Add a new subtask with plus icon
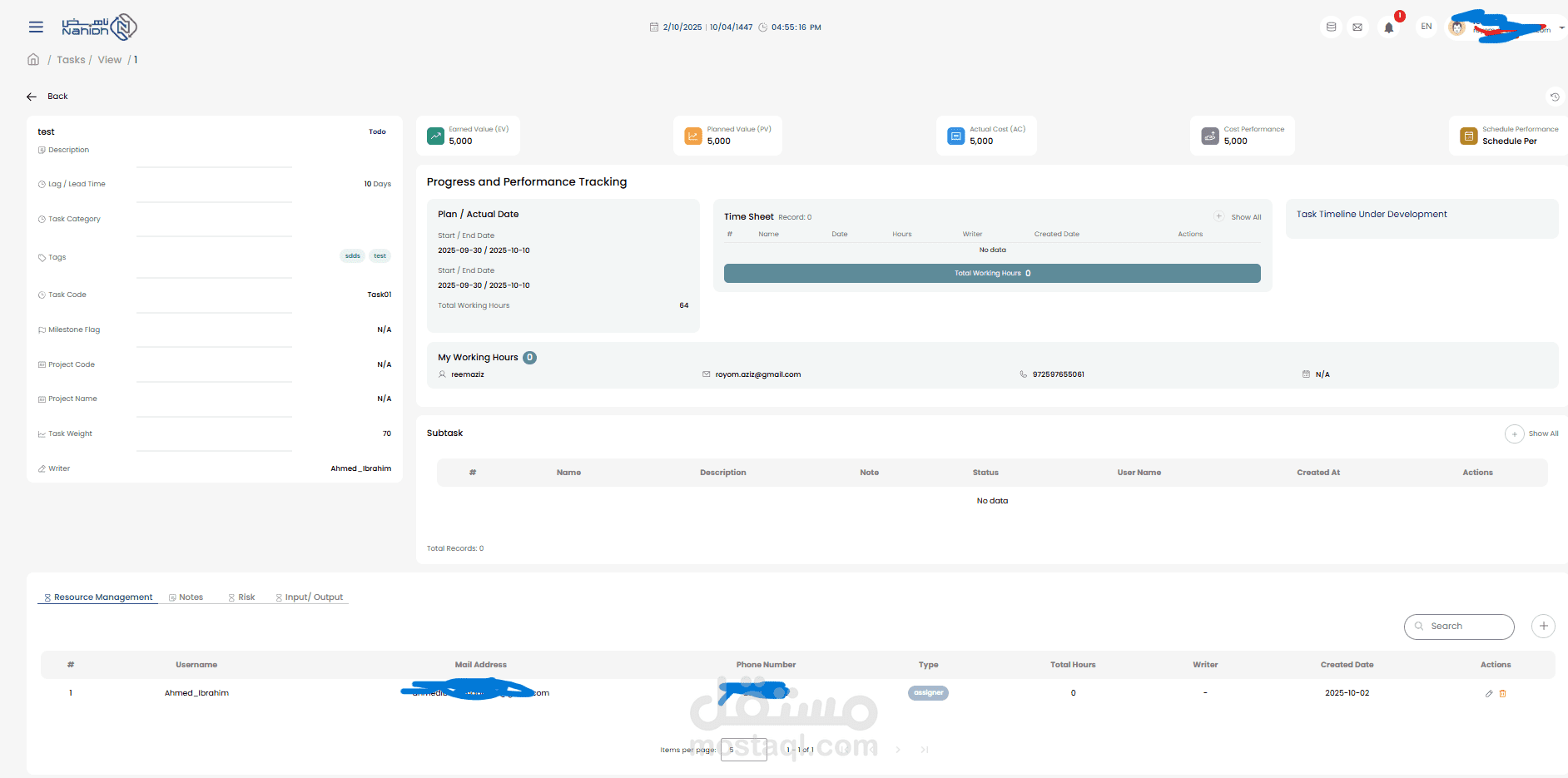1568x778 pixels. click(1514, 434)
